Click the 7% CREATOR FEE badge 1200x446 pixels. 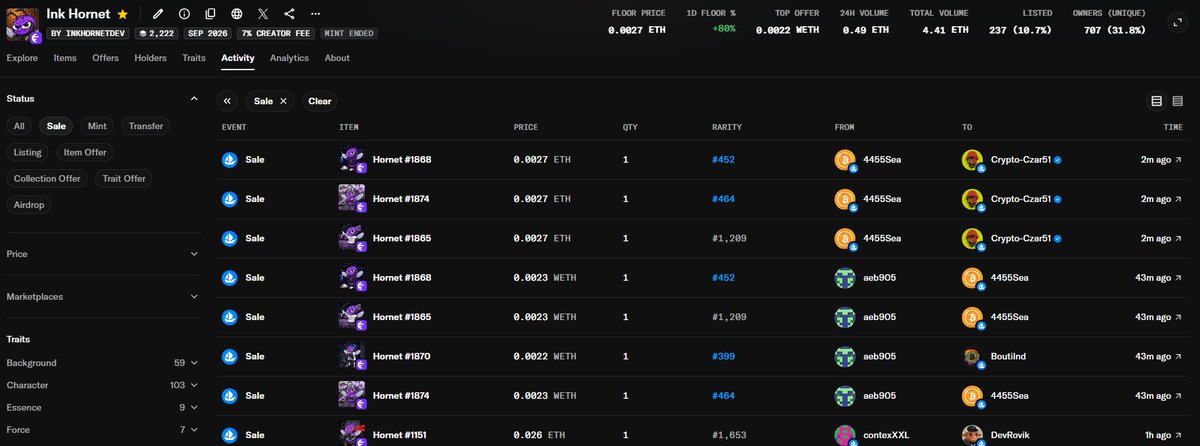[277, 33]
